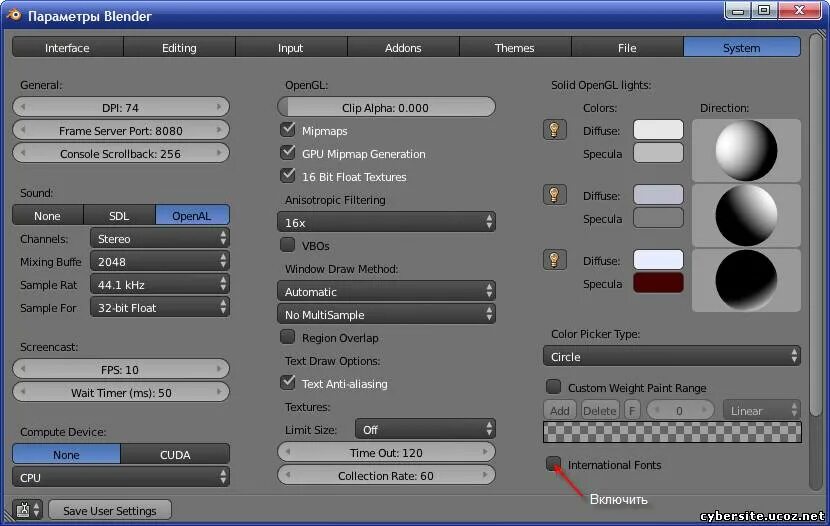Select OpenAL sound device
This screenshot has width=830, height=526.
192,215
